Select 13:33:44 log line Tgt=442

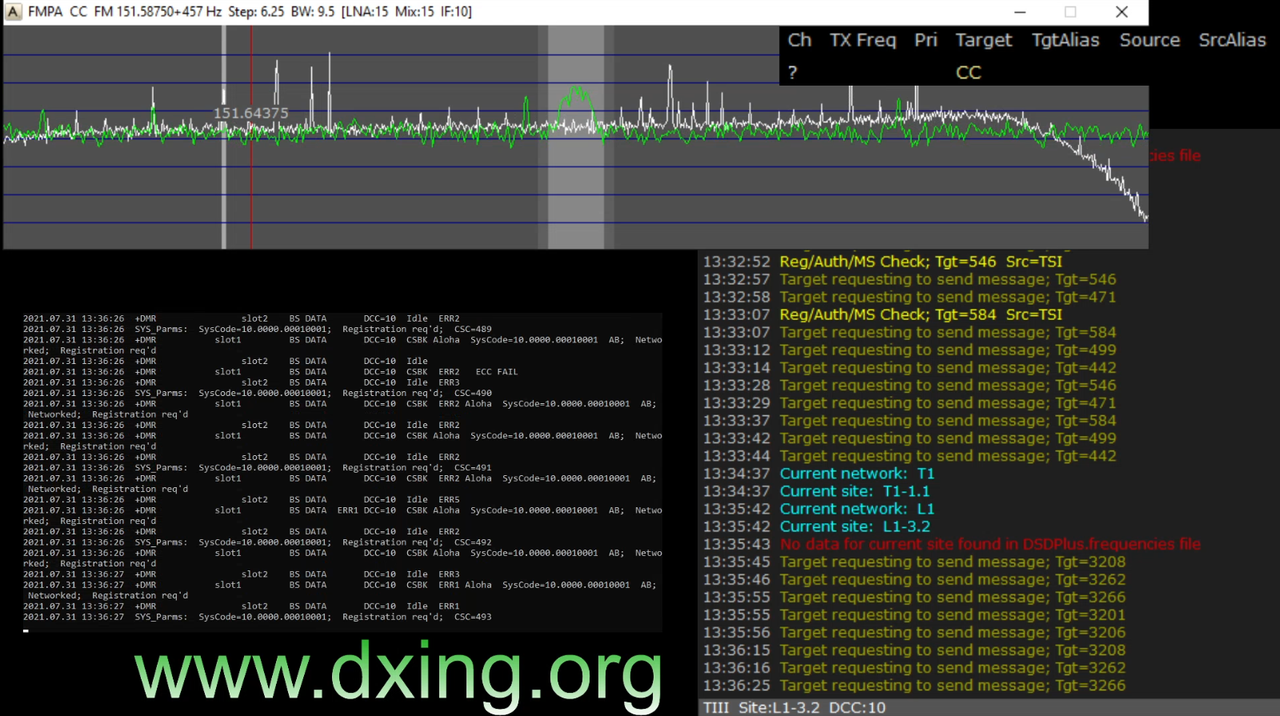909,456
